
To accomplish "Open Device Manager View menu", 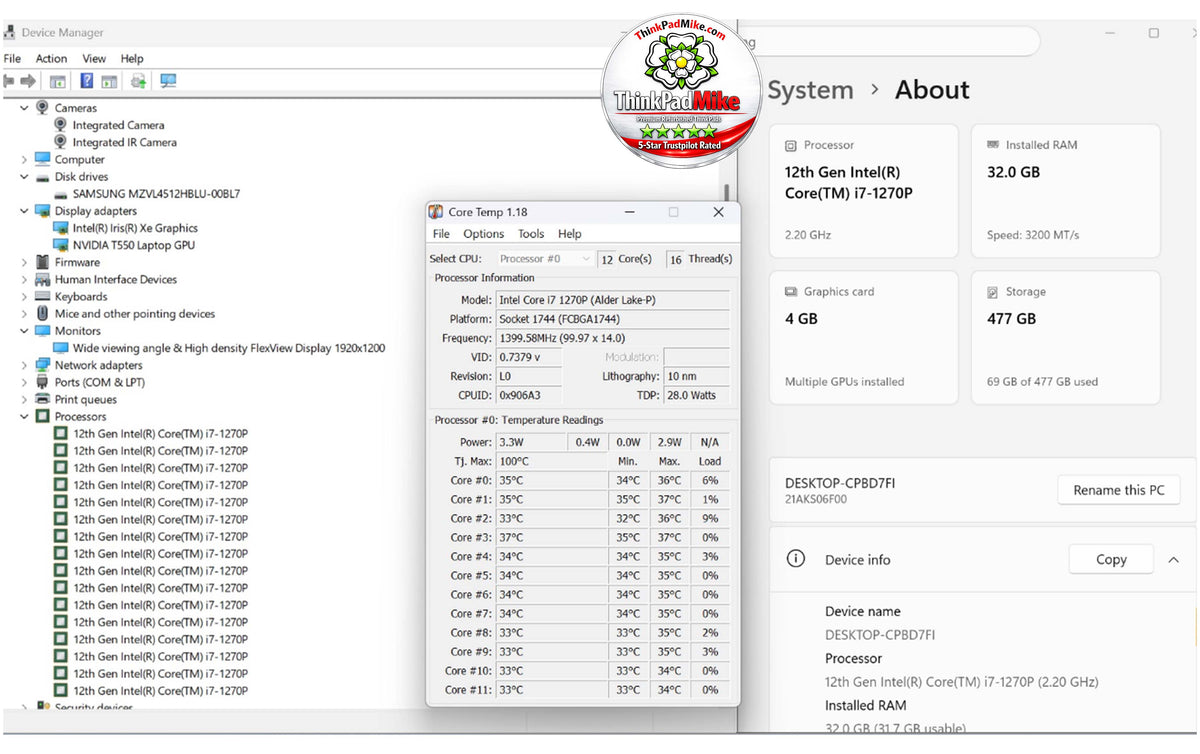I will 94,58.
